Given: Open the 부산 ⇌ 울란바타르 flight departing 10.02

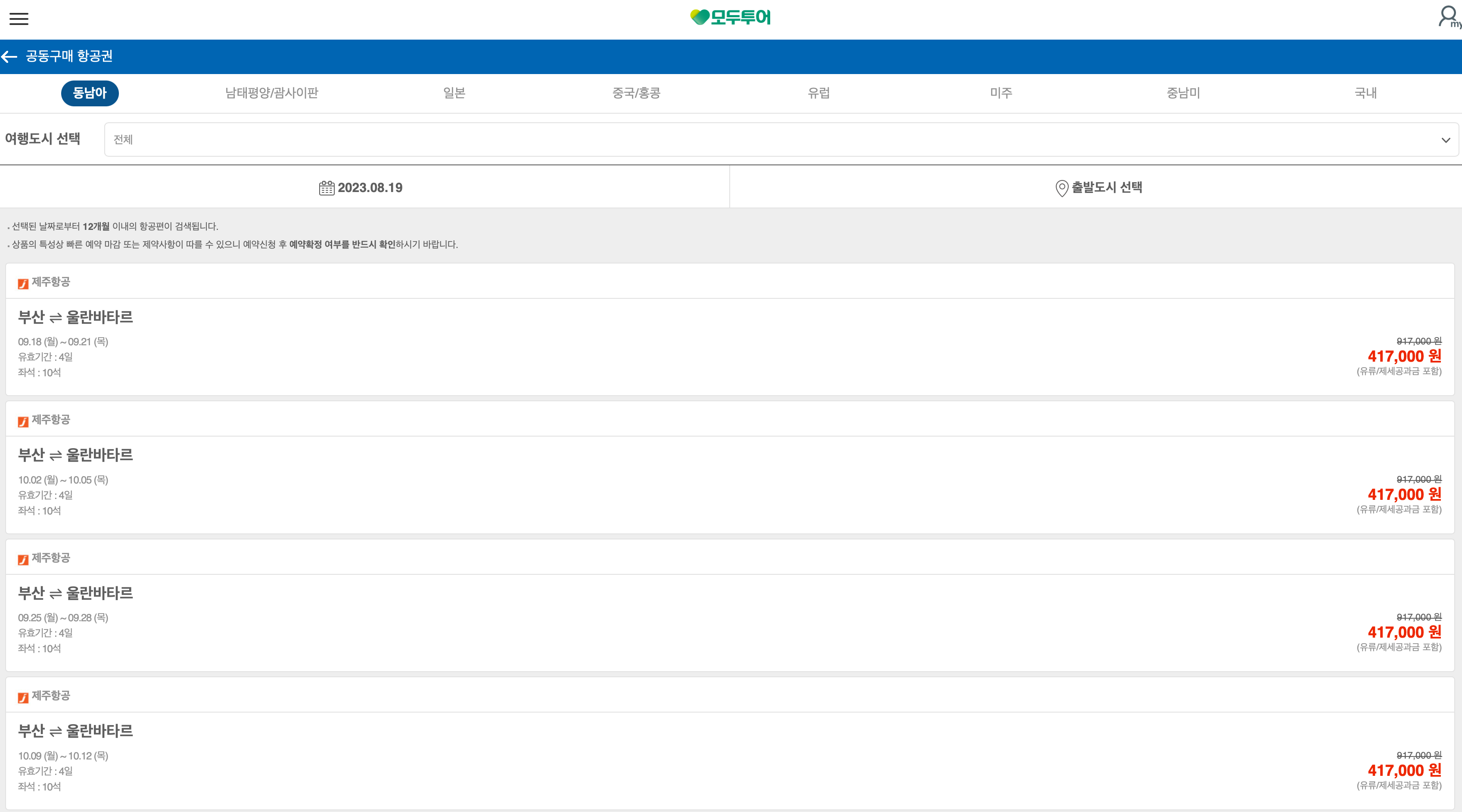Looking at the screenshot, I should point(730,468).
